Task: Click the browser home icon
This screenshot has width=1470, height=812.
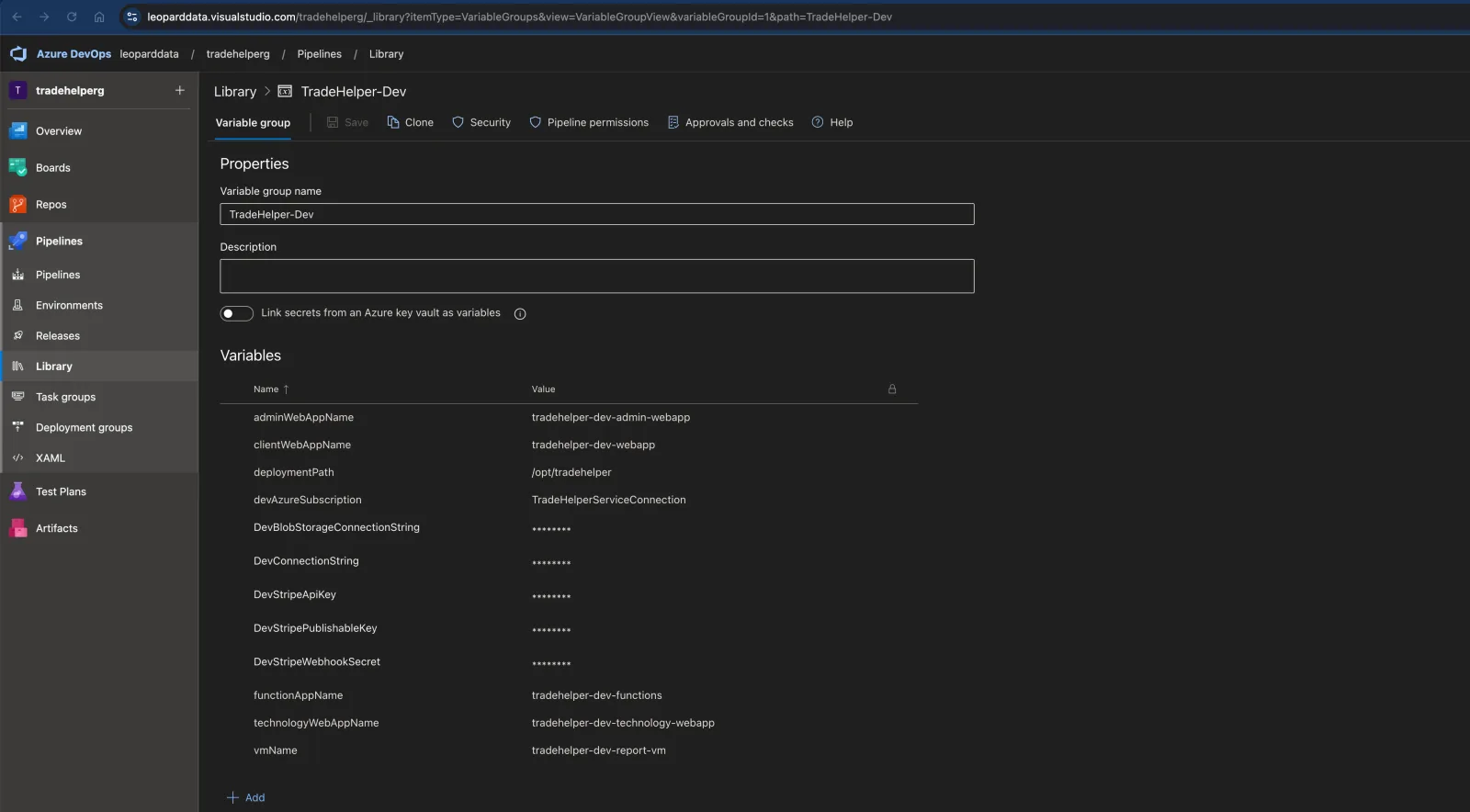Action: pos(99,17)
